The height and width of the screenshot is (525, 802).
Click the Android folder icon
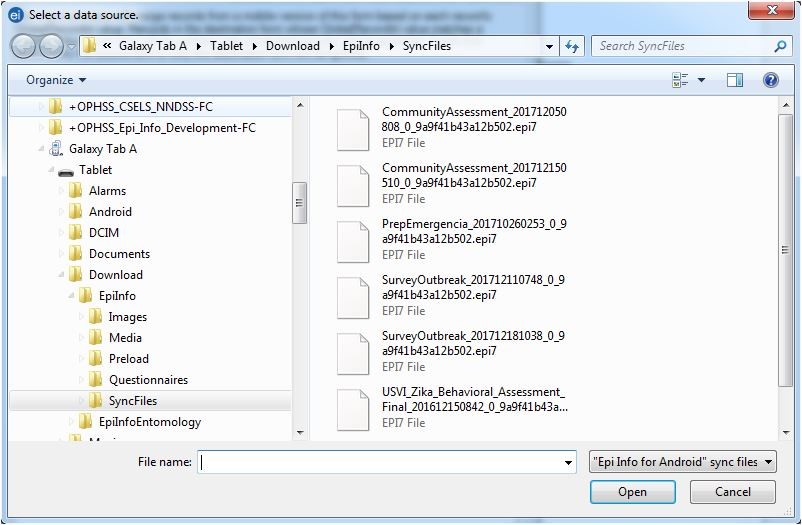[x=76, y=211]
